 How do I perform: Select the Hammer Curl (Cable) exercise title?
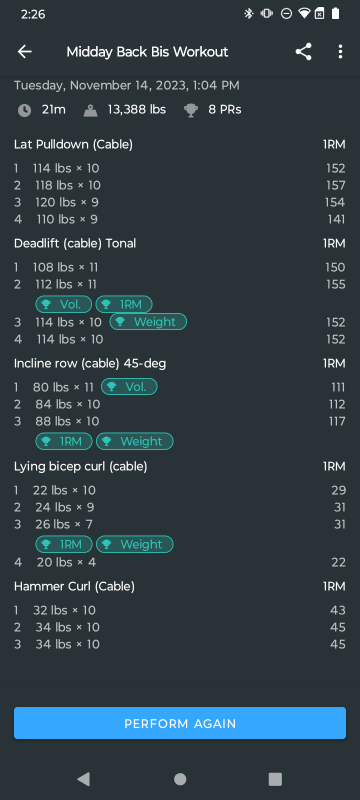click(x=74, y=587)
